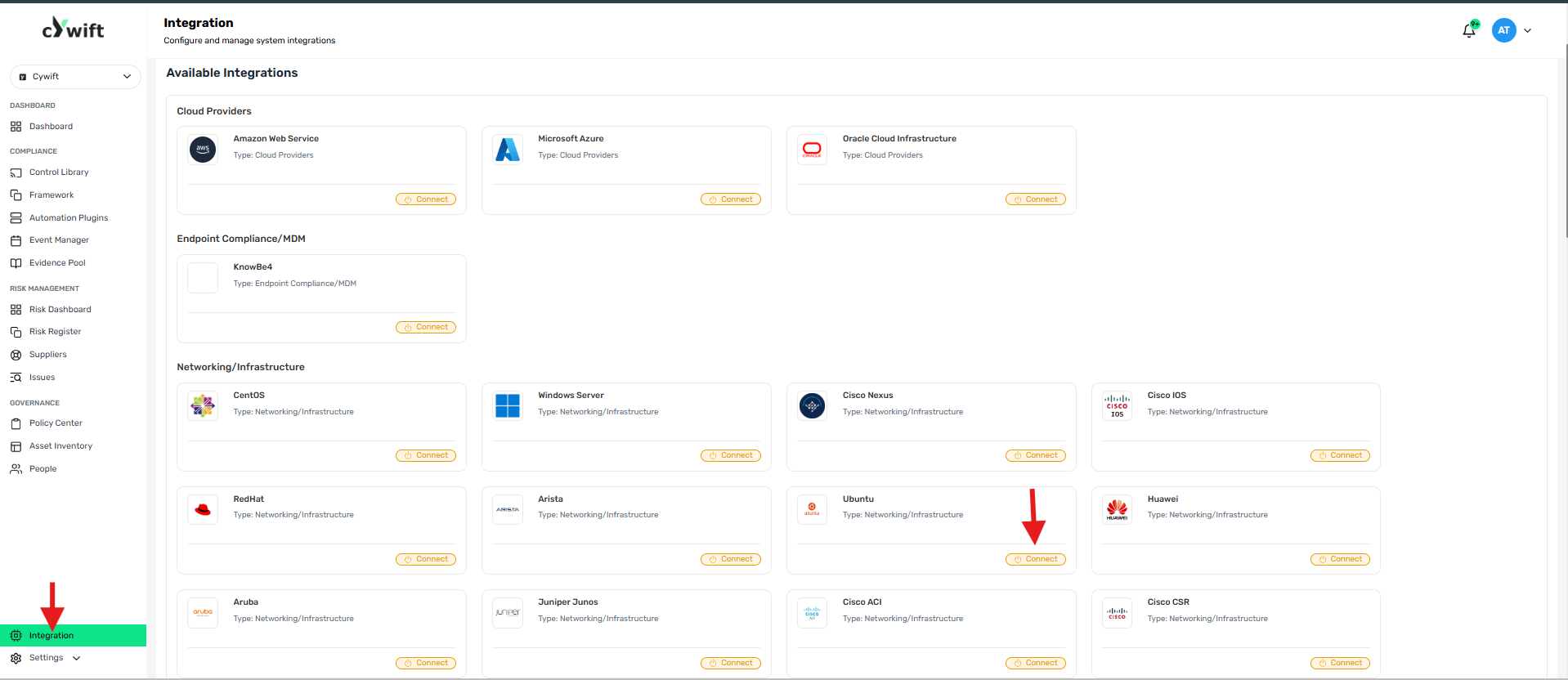Click the KnowBe4 blank logo thumbnail

coord(203,278)
